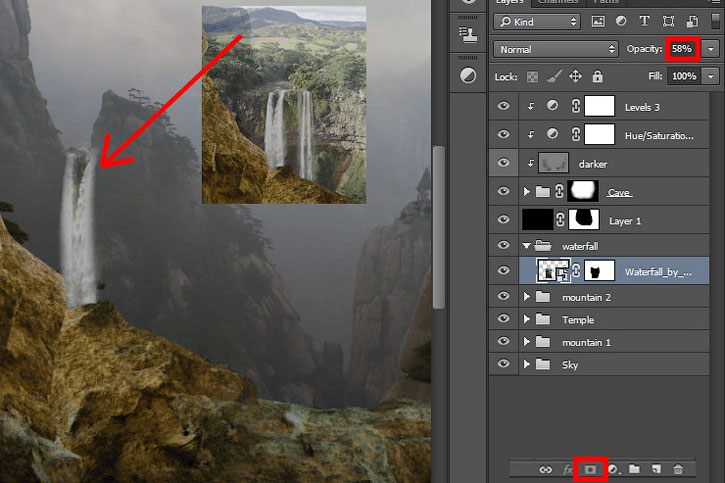Select the Waterfall_by layer mask thumbnail
This screenshot has height=483, width=725.
point(600,271)
